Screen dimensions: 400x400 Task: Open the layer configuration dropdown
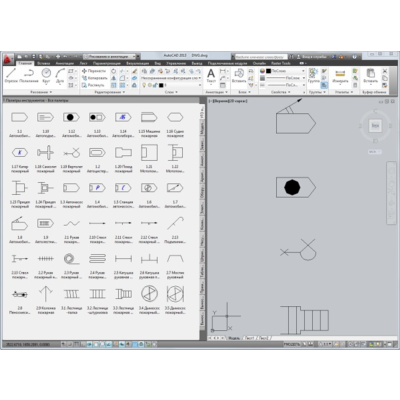pyautogui.click(x=170, y=78)
